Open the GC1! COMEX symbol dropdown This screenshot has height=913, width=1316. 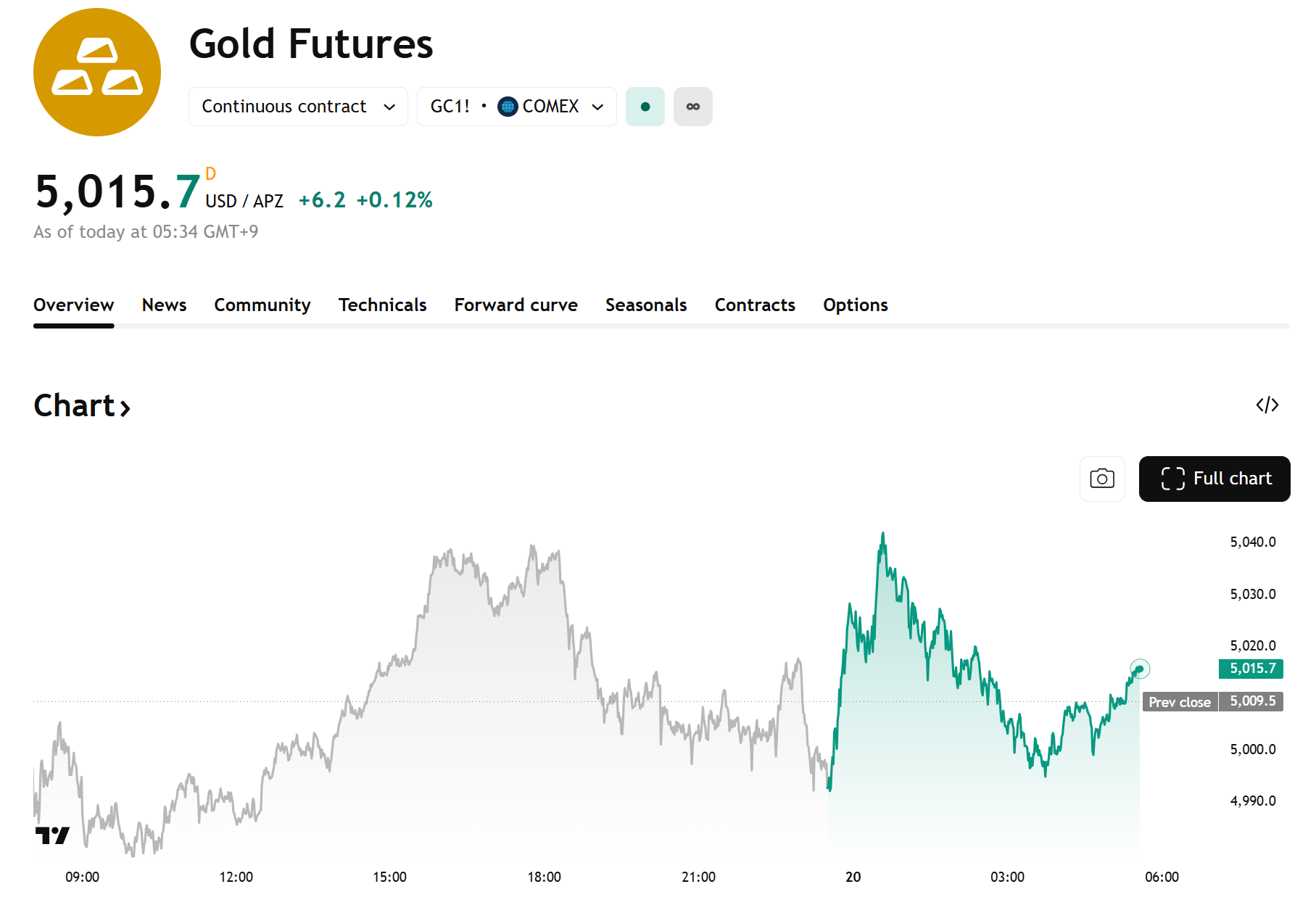516,107
